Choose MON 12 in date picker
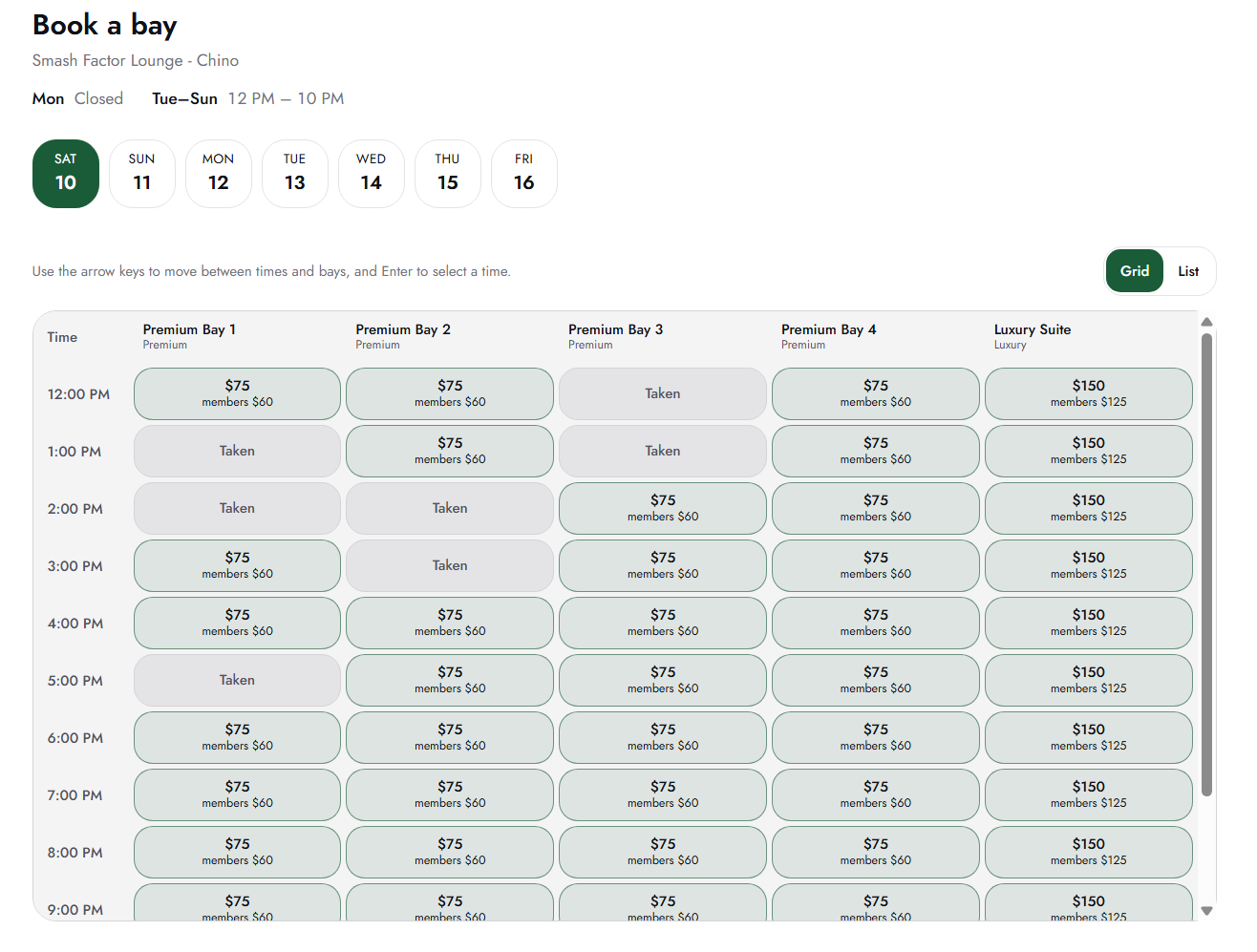The height and width of the screenshot is (952, 1257). pyautogui.click(x=219, y=174)
